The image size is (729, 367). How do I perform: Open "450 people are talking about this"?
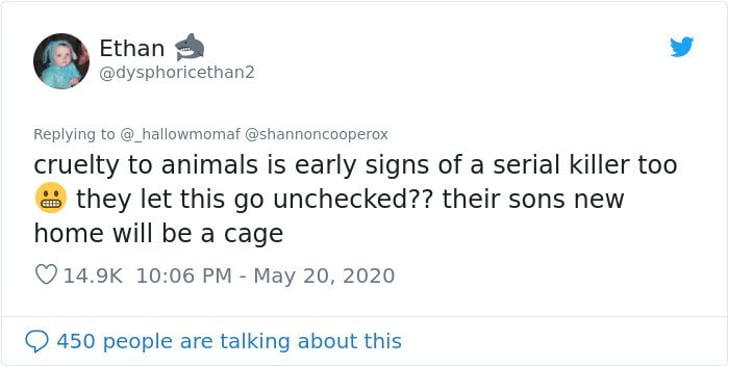tap(229, 341)
